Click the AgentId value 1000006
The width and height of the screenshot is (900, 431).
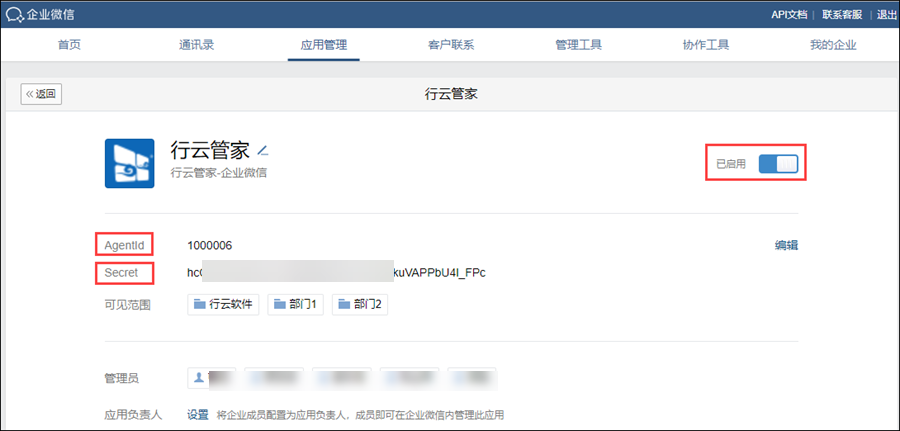[x=210, y=246]
